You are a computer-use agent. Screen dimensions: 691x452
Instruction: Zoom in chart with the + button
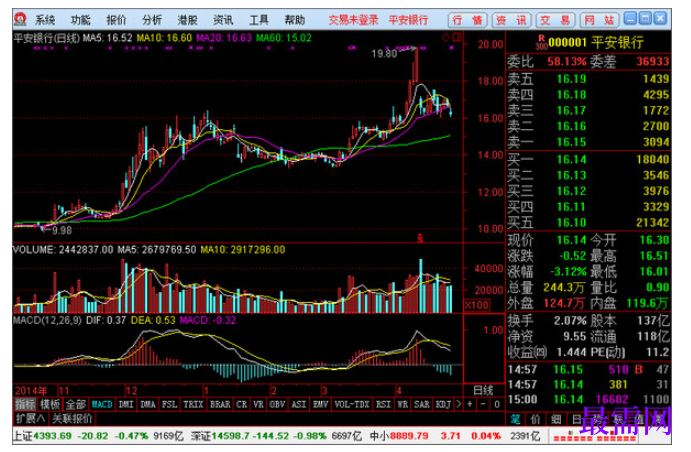coord(470,404)
